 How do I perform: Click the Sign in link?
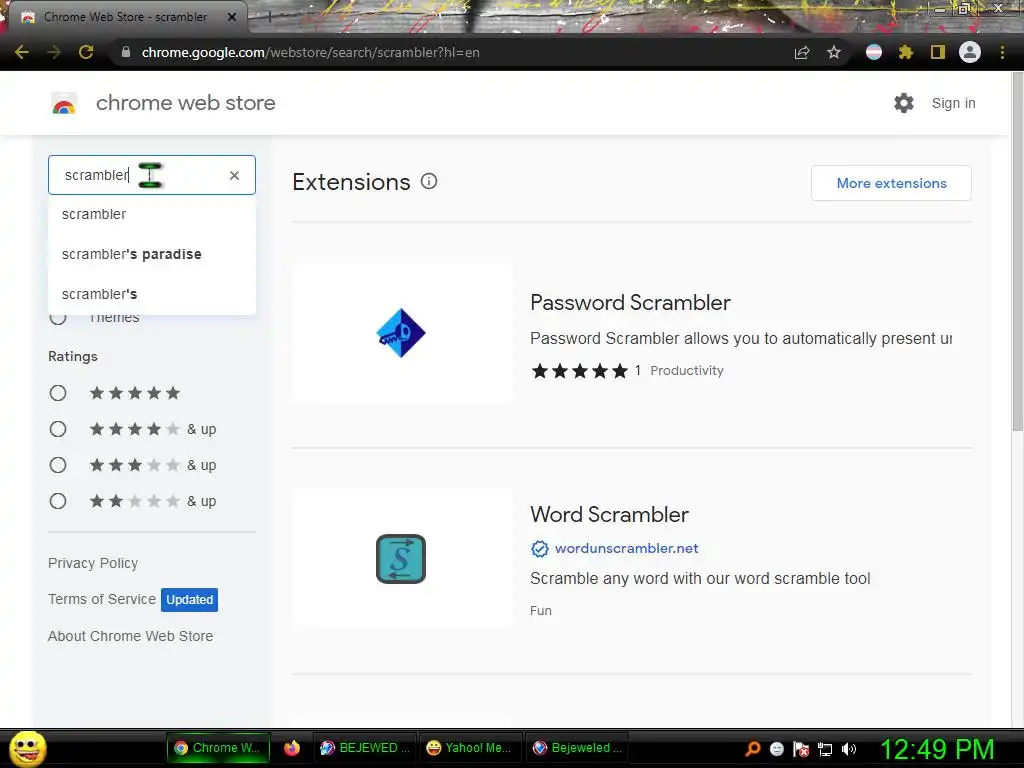click(953, 103)
